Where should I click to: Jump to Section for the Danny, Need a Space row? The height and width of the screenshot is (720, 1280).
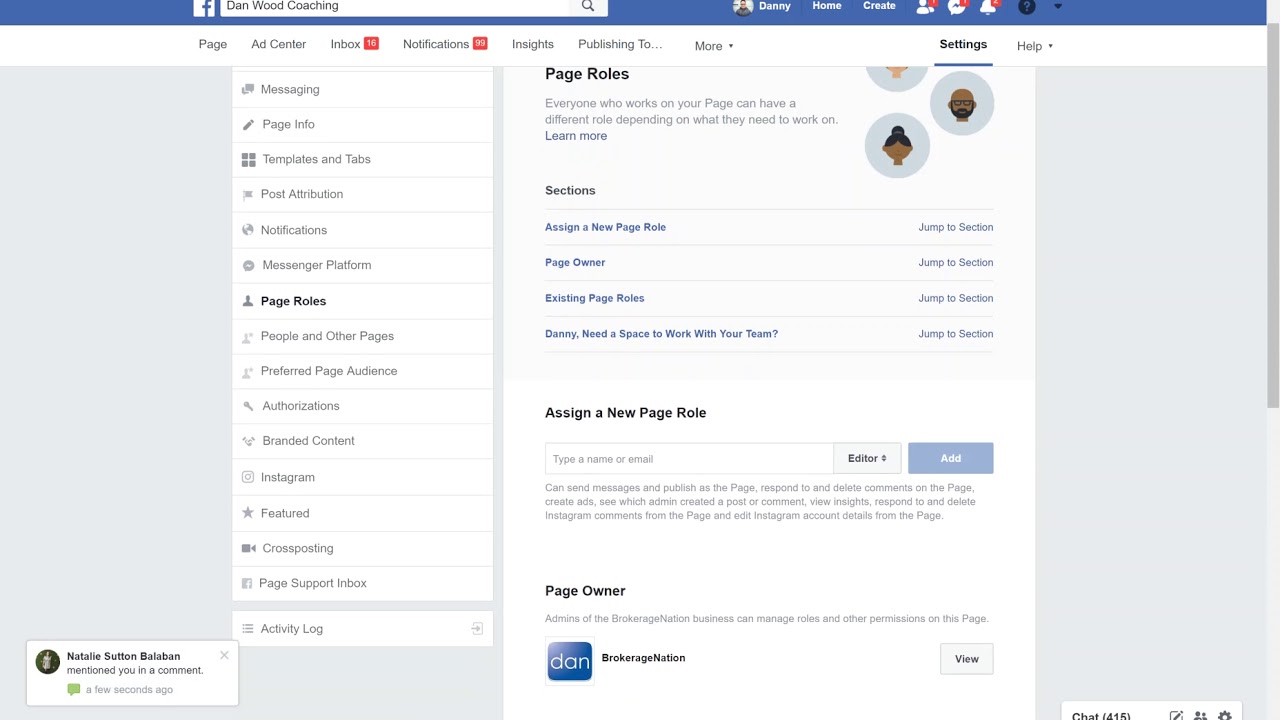click(x=956, y=334)
